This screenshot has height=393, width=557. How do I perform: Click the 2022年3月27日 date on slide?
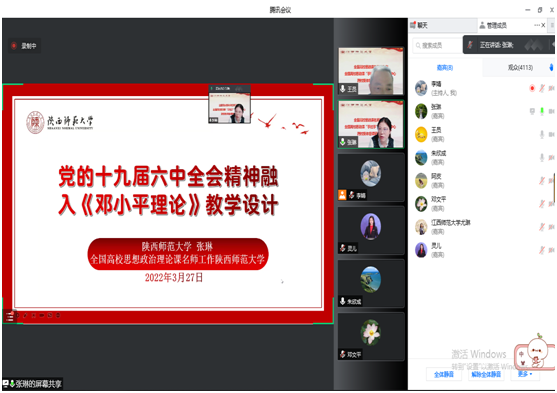click(x=173, y=278)
